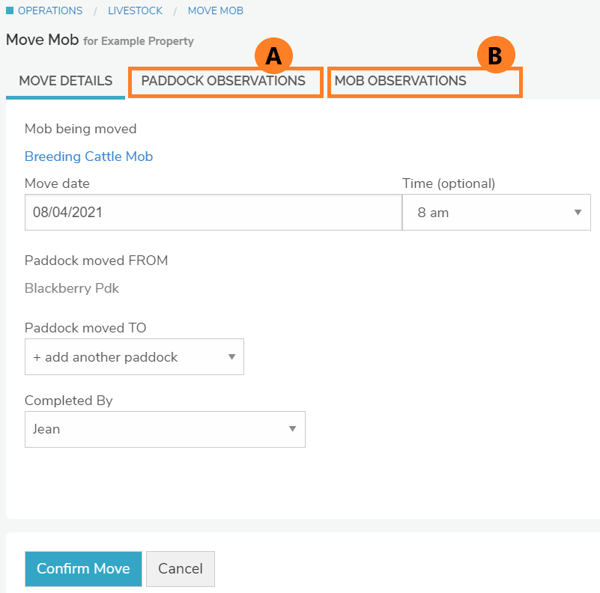Expand the '+ add another paddock' dropdown
This screenshot has width=600, height=593.
click(x=133, y=357)
